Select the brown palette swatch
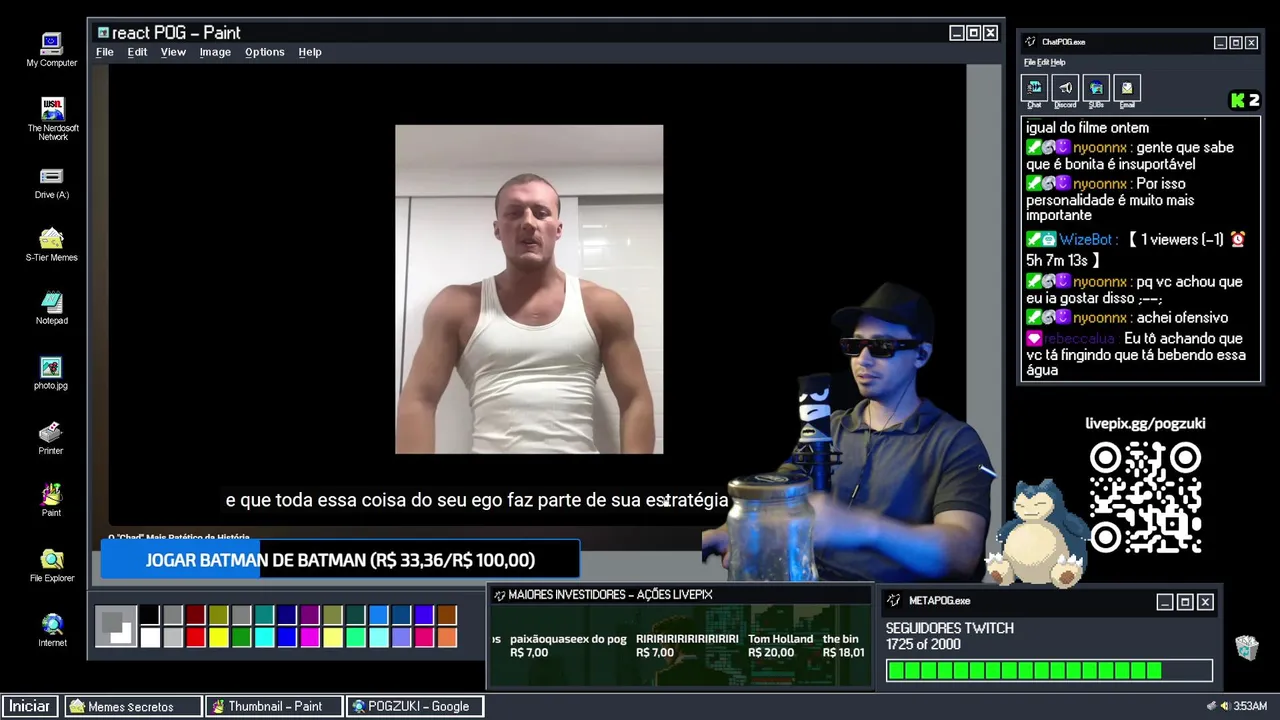The height and width of the screenshot is (720, 1280). [447, 615]
